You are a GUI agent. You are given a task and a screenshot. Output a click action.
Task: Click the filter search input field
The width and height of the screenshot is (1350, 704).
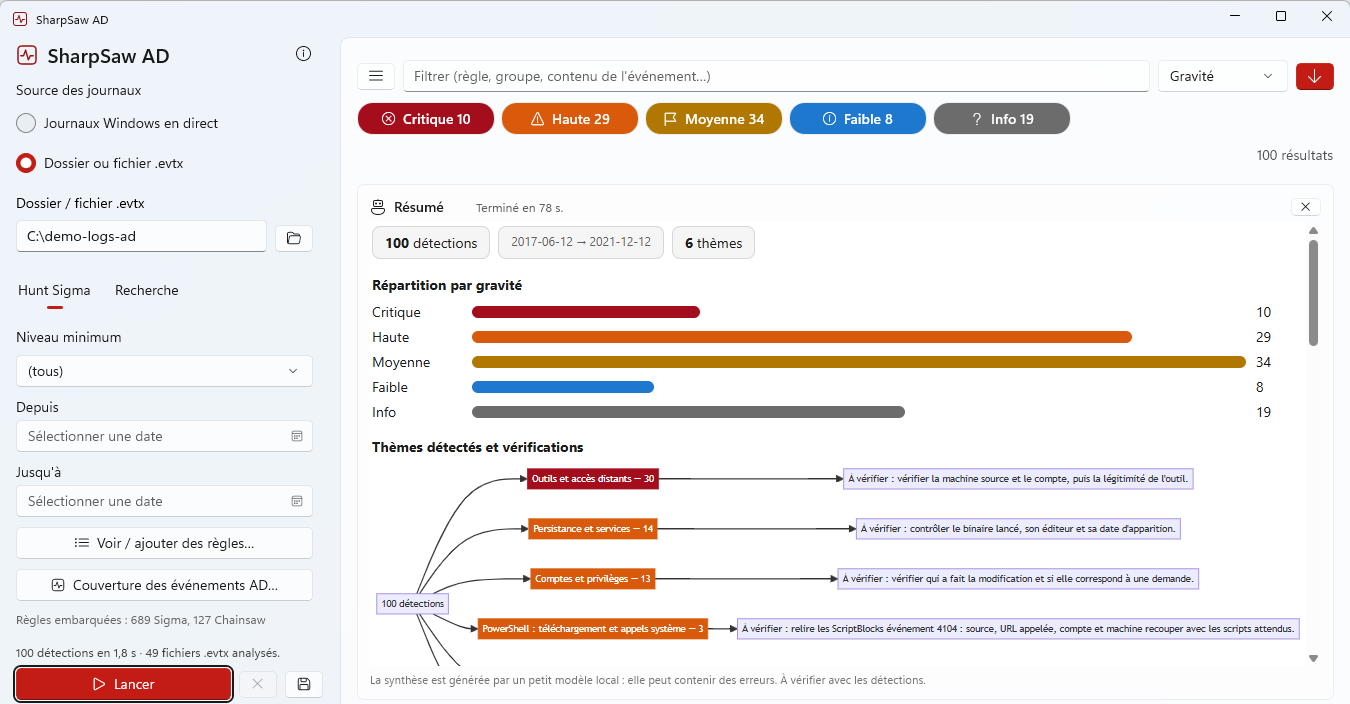click(x=776, y=76)
